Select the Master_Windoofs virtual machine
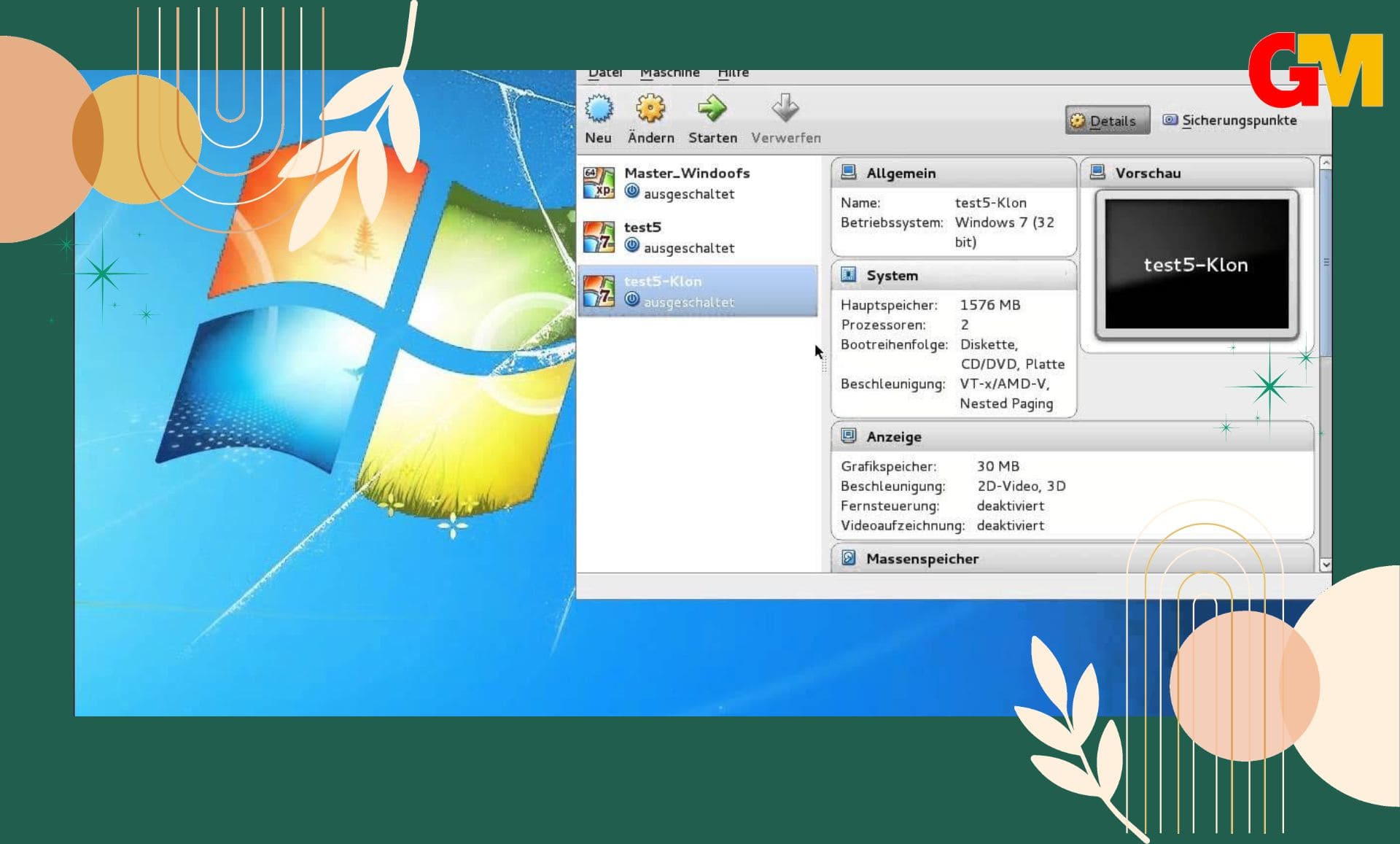The width and height of the screenshot is (1400, 844). pos(698,183)
